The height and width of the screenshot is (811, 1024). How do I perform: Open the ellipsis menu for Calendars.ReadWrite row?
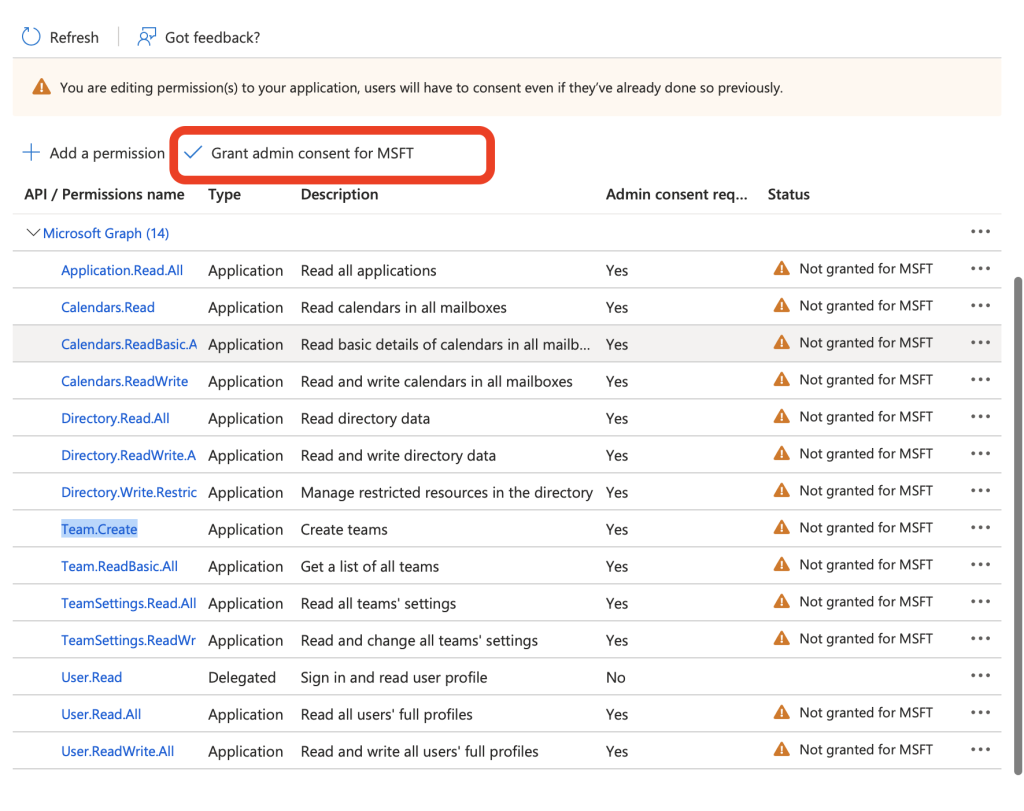pos(980,380)
